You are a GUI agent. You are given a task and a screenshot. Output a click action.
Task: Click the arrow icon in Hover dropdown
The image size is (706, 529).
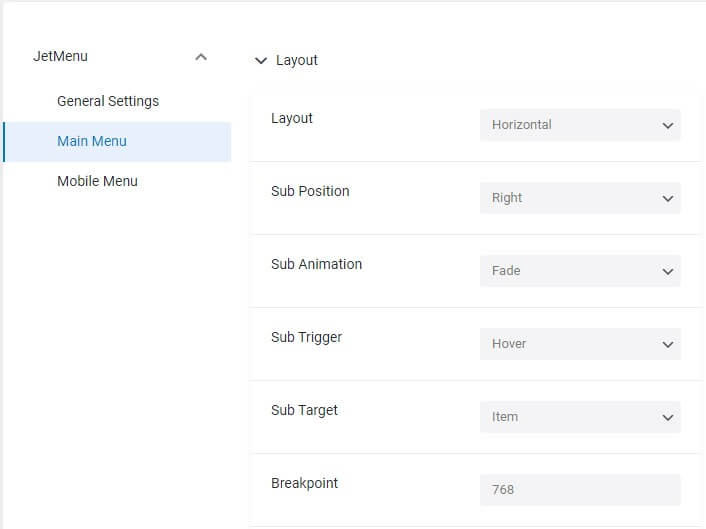coord(668,344)
